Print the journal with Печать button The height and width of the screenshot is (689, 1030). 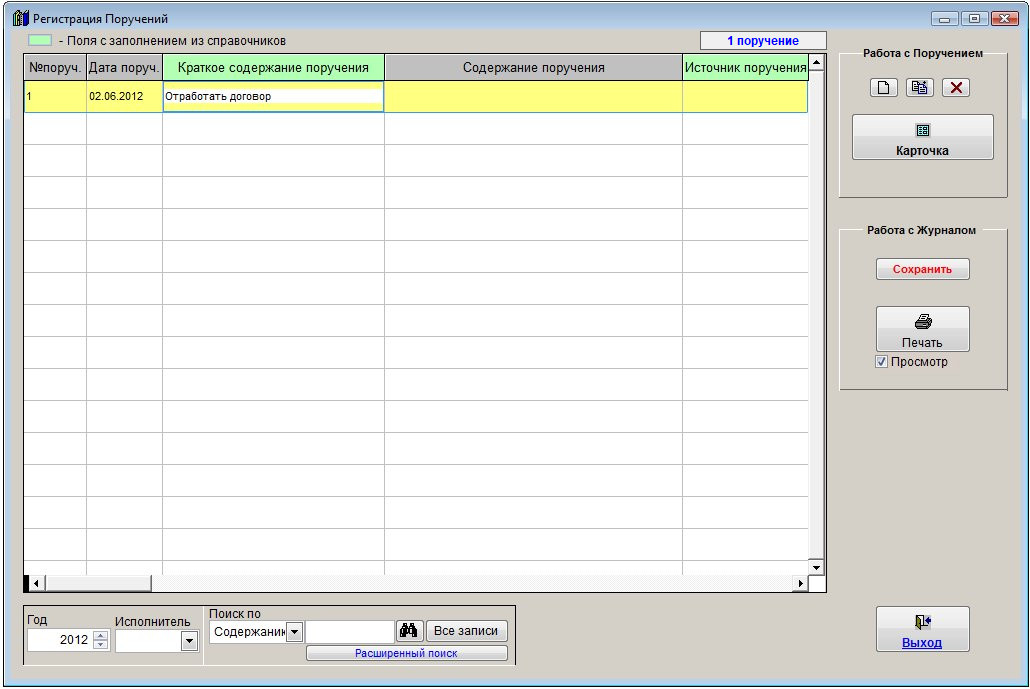click(x=922, y=329)
